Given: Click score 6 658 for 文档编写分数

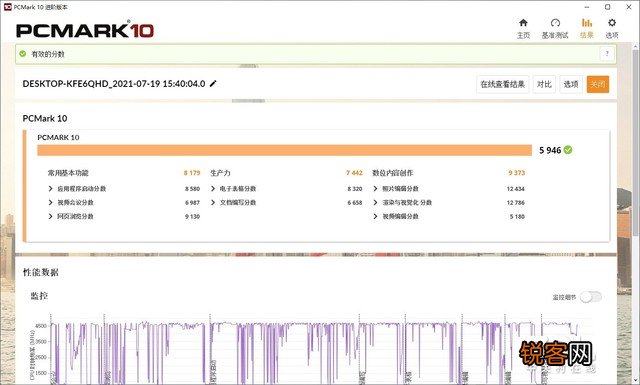Looking at the screenshot, I should [355, 203].
